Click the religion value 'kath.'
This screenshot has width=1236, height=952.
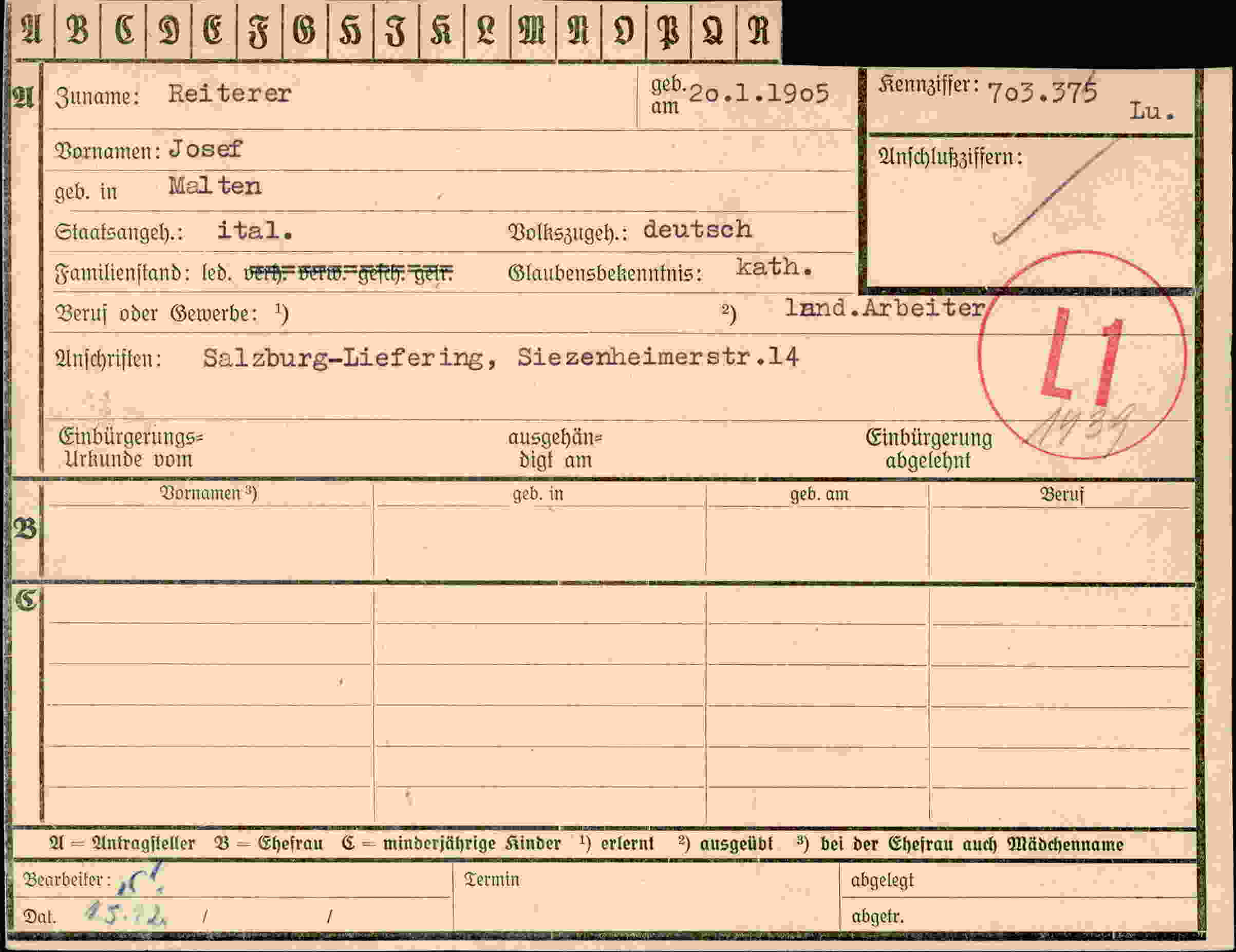pyautogui.click(x=775, y=267)
